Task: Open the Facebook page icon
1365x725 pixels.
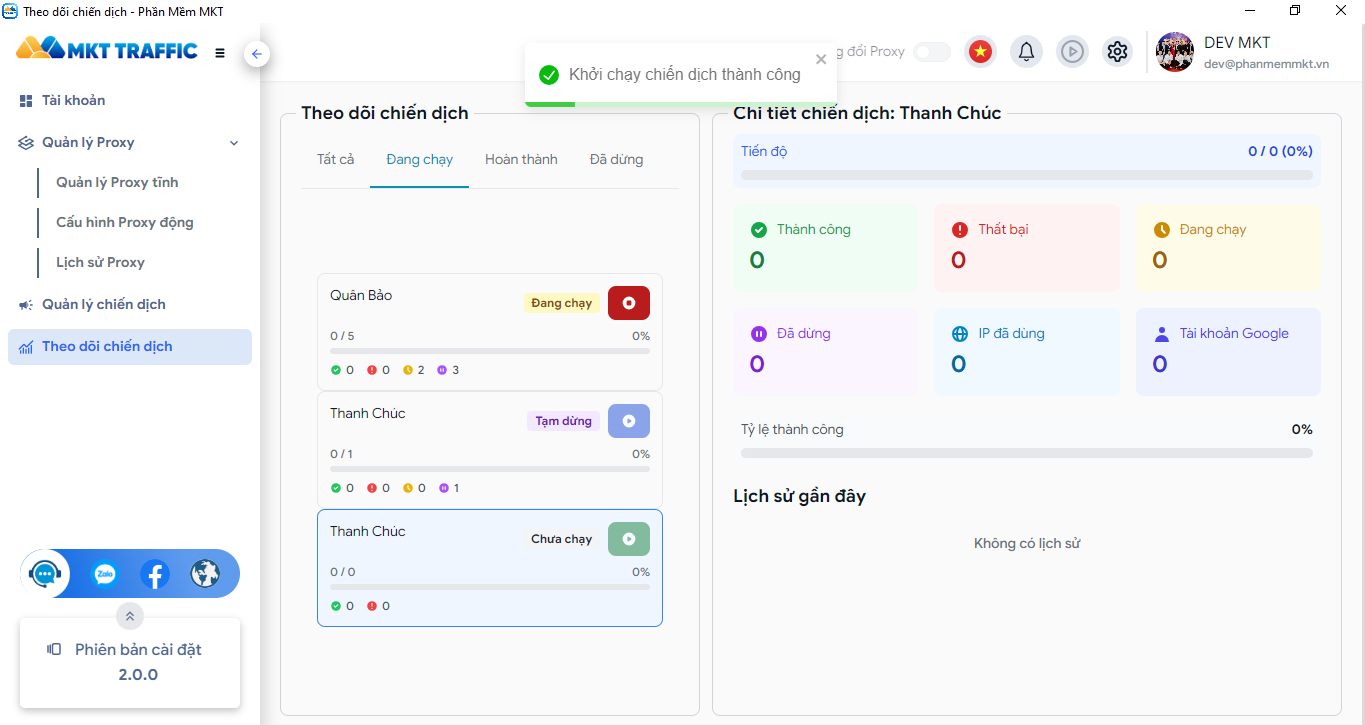Action: point(155,573)
